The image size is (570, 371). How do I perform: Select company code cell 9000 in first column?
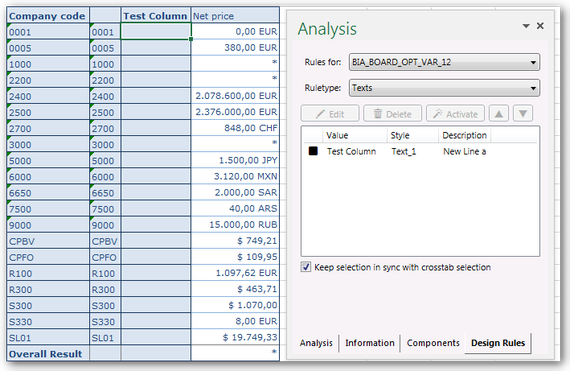[48, 225]
